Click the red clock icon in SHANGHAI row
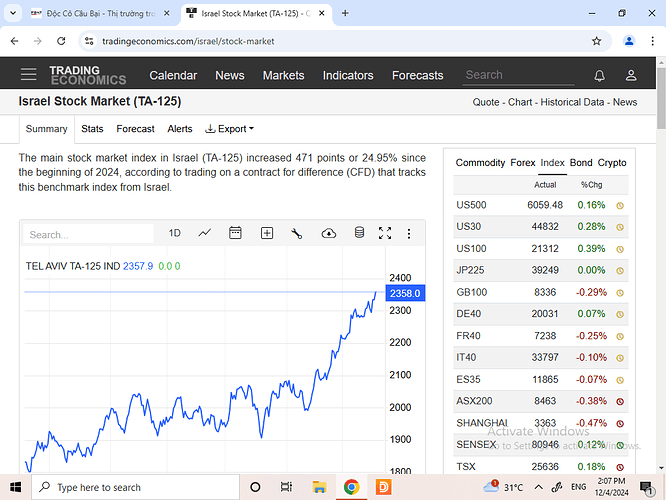Screen dimensions: 666x500 tap(620, 424)
